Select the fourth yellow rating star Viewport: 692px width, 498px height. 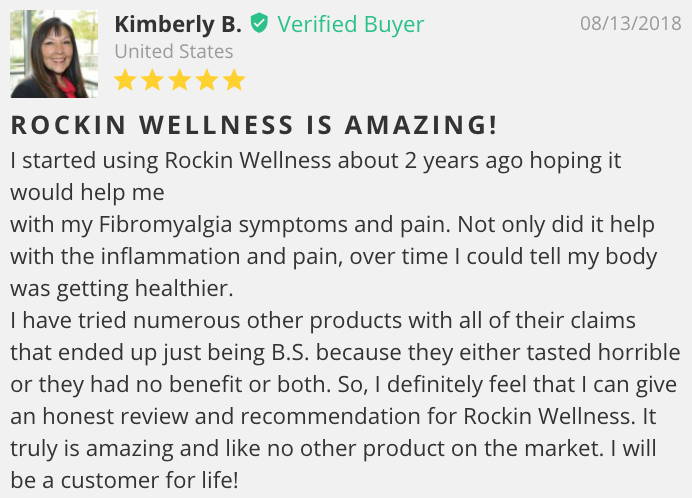(x=207, y=80)
